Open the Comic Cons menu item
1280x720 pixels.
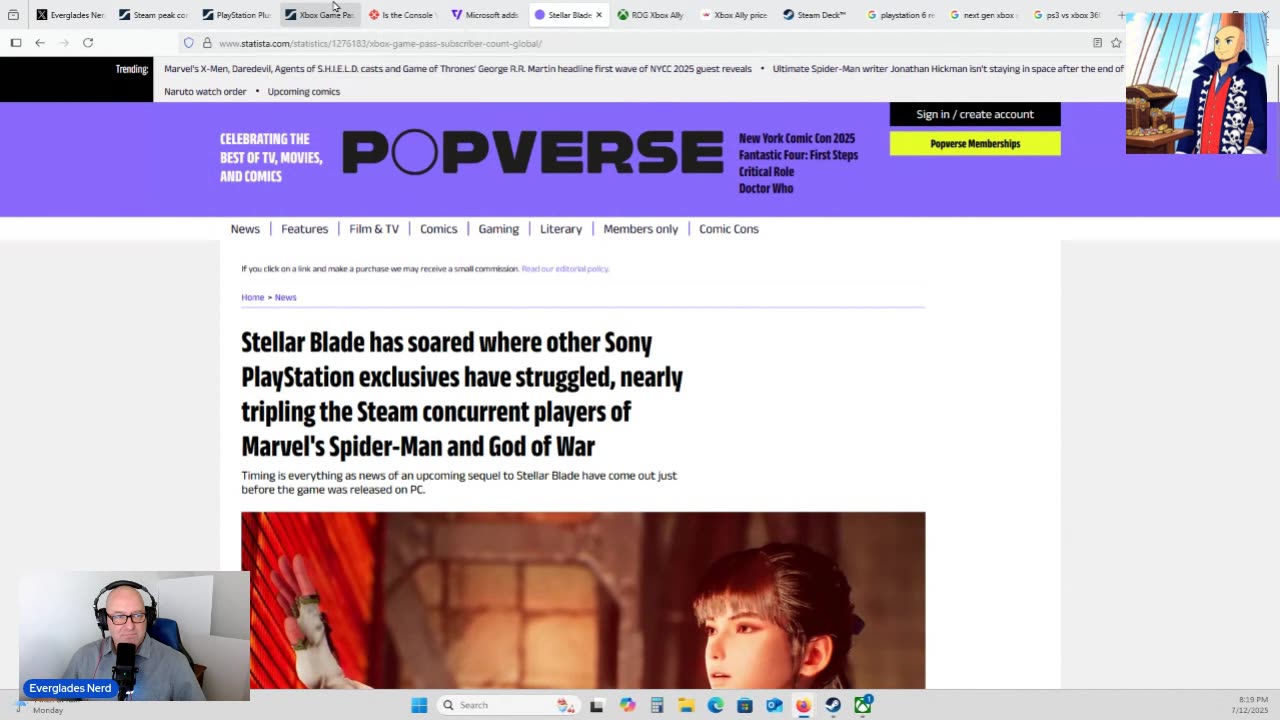click(x=729, y=229)
